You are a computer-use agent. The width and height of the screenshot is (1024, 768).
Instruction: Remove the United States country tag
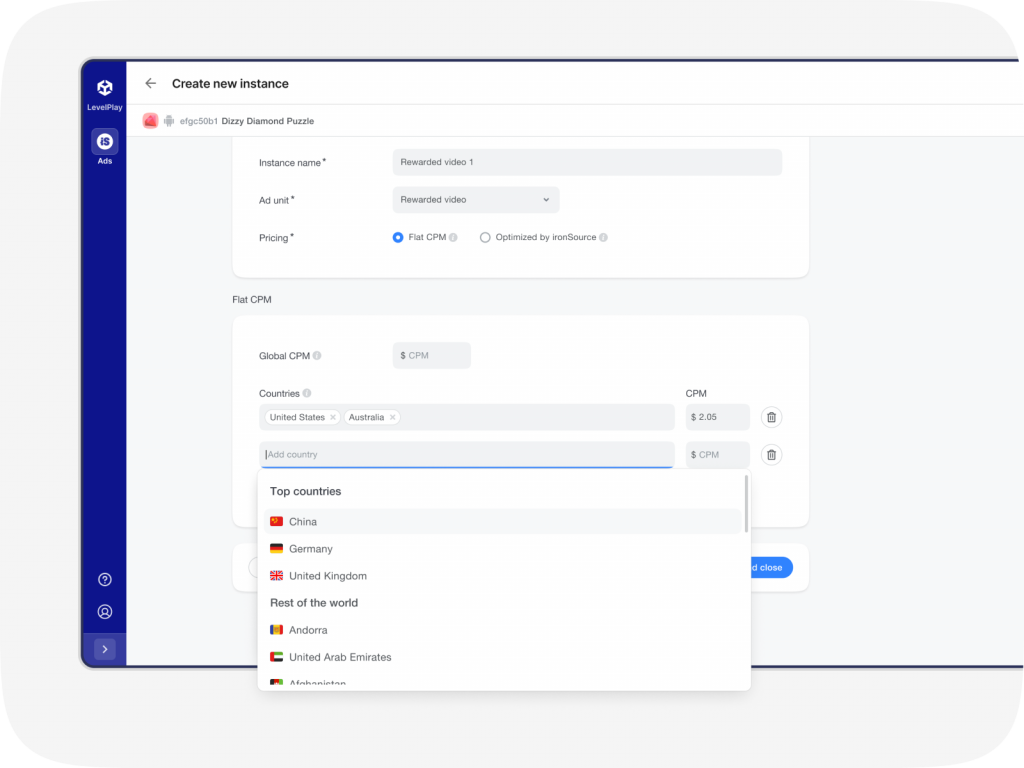[333, 418]
